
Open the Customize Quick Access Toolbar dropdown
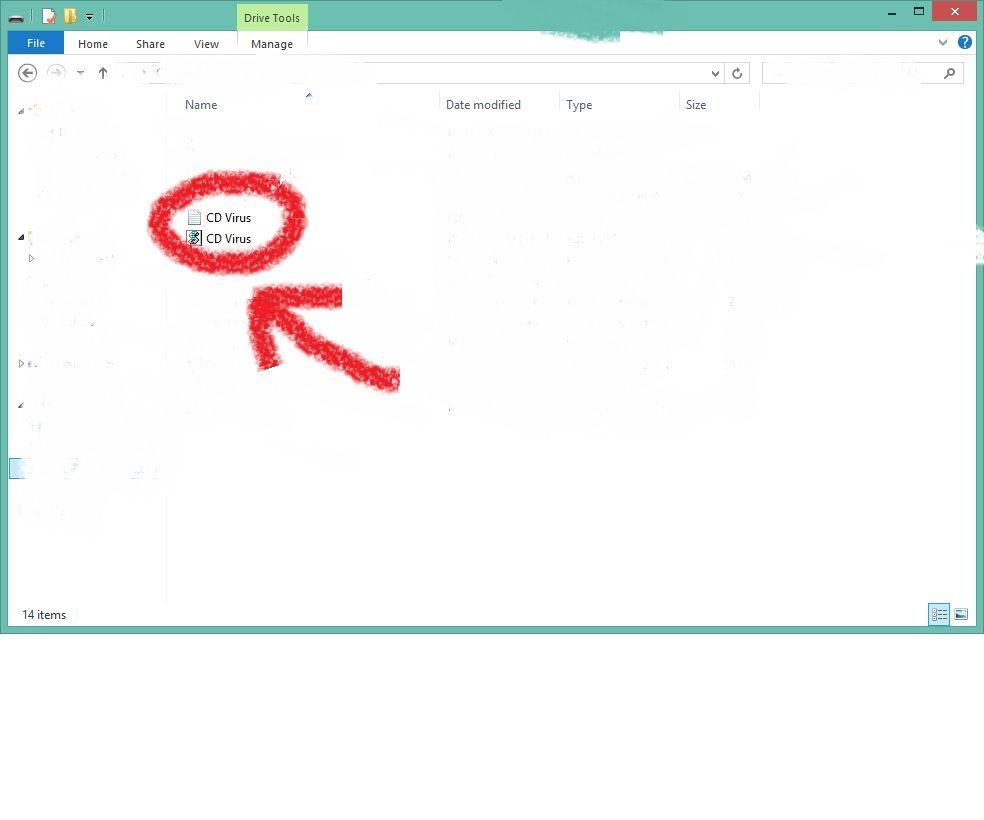89,17
